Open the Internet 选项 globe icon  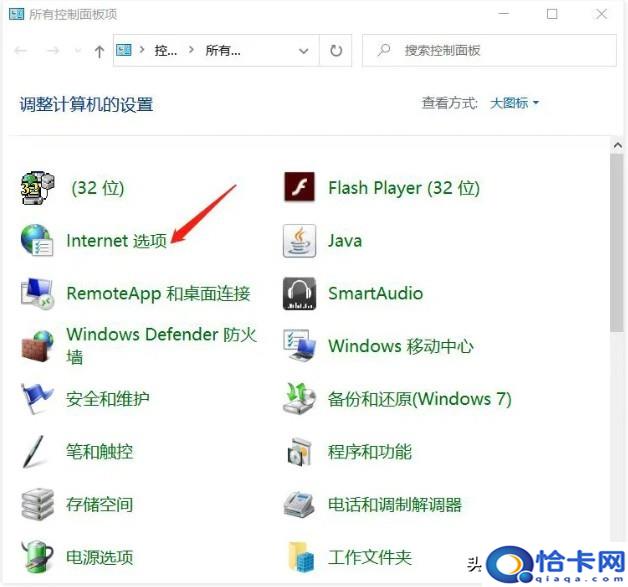(x=37, y=241)
